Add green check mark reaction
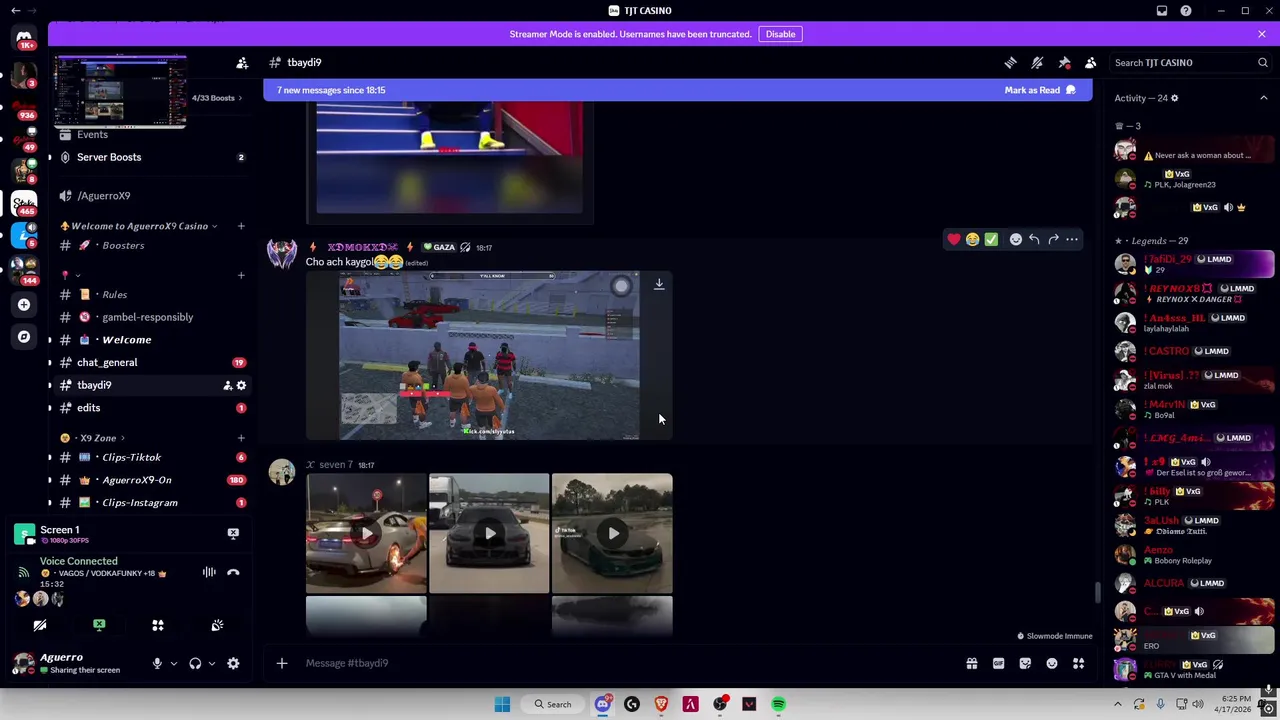This screenshot has height=720, width=1280. pyautogui.click(x=991, y=239)
